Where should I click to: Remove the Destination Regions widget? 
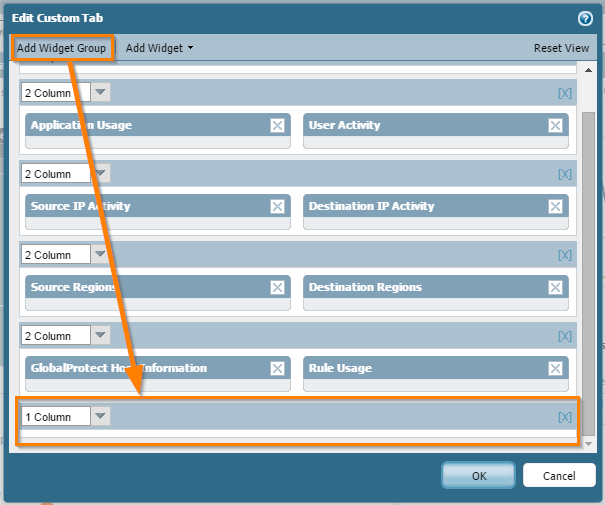[x=555, y=287]
